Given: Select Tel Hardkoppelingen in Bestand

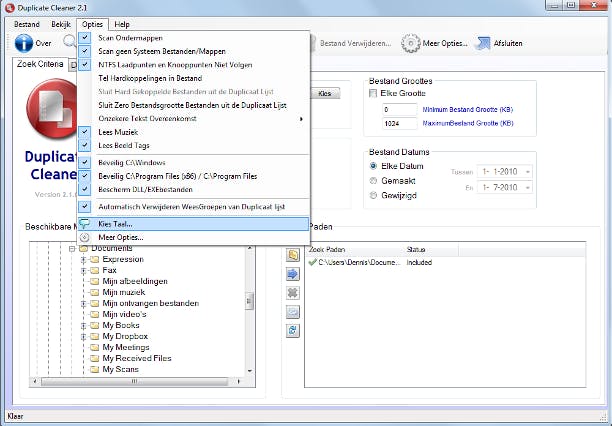Looking at the screenshot, I should [194, 78].
